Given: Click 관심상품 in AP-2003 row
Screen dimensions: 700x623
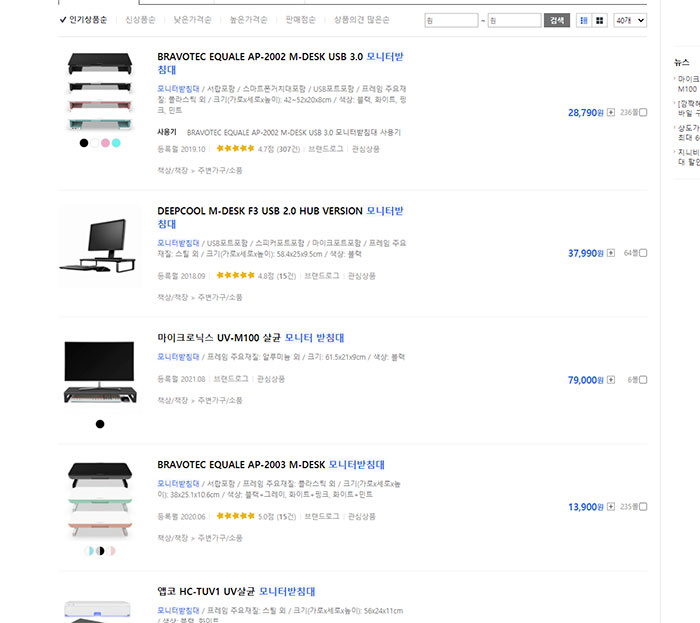Looking at the screenshot, I should click(361, 516).
